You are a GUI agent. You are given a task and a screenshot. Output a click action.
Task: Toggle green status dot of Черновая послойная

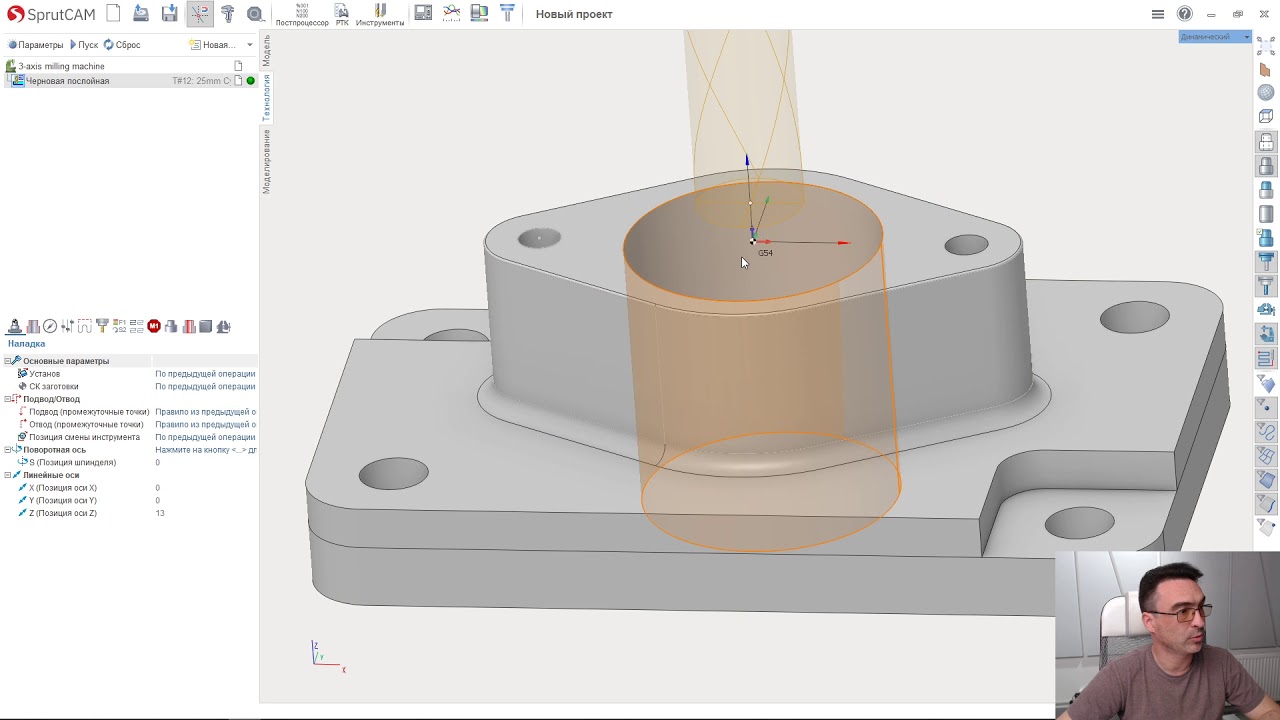(x=250, y=81)
